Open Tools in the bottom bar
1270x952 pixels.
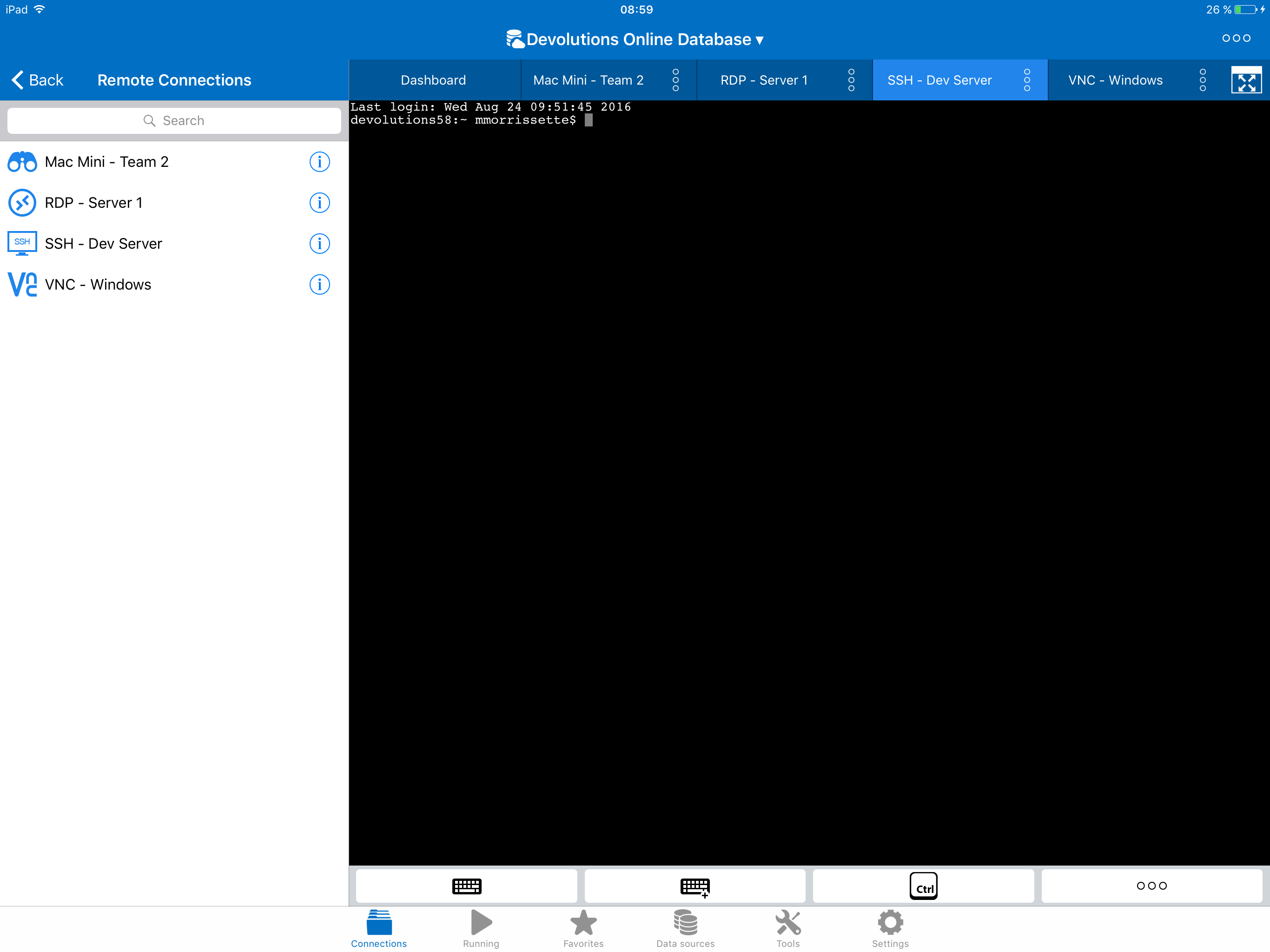click(788, 928)
